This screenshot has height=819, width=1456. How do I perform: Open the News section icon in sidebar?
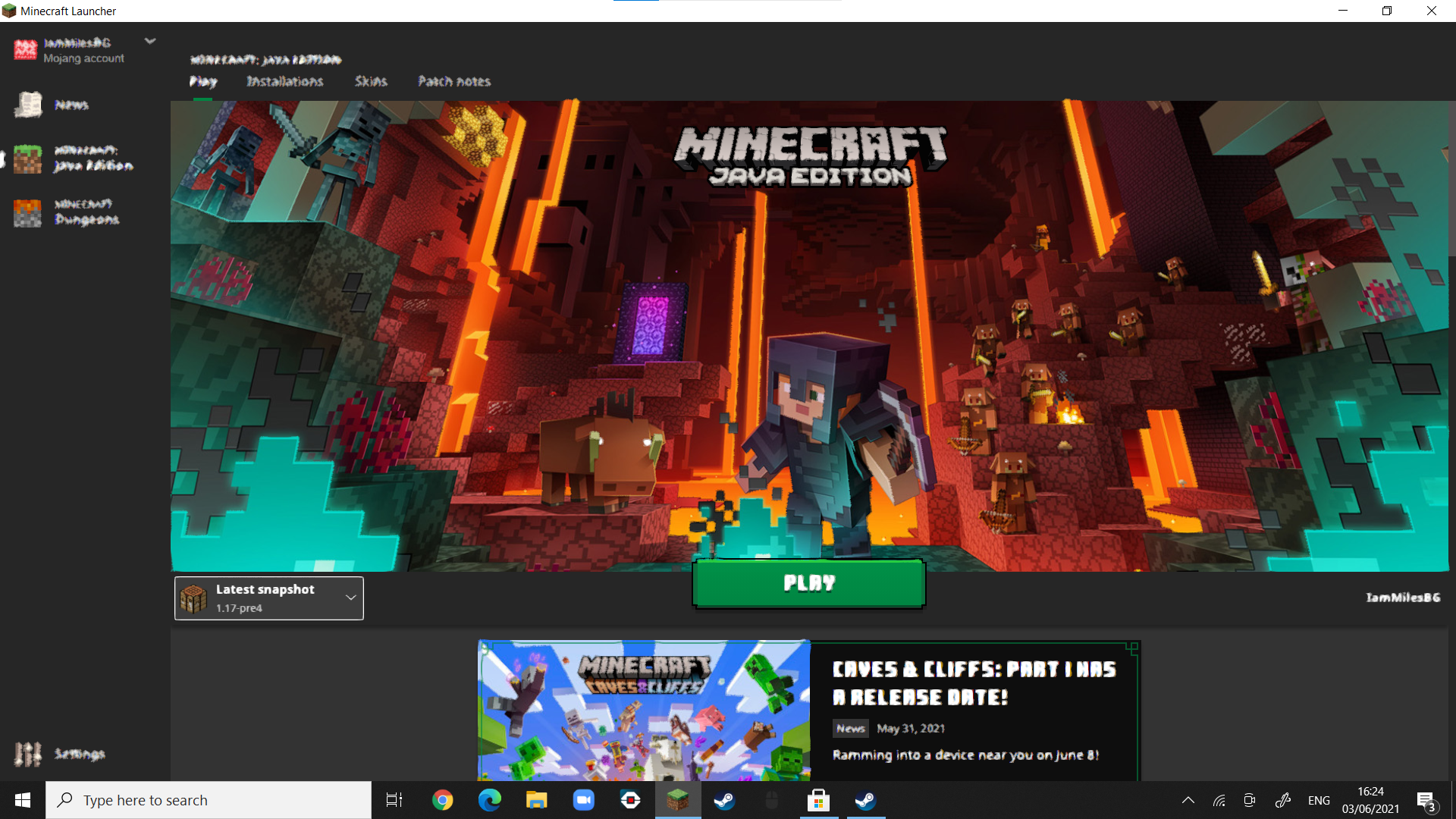(x=28, y=105)
